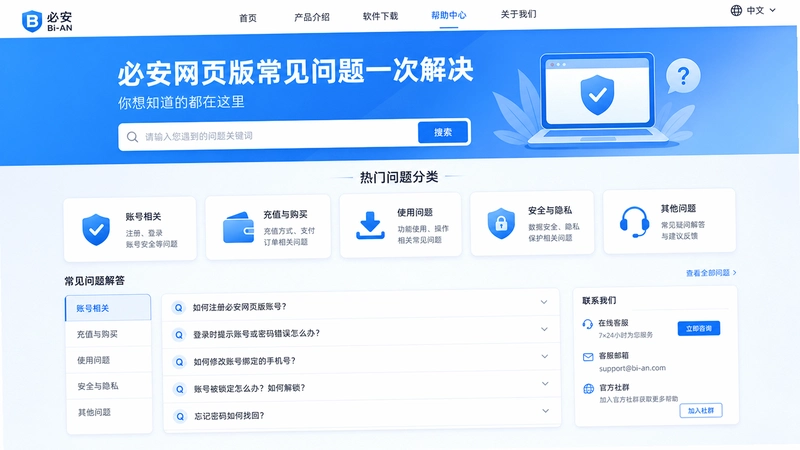Go to 首页 in top navigation

[x=248, y=18]
